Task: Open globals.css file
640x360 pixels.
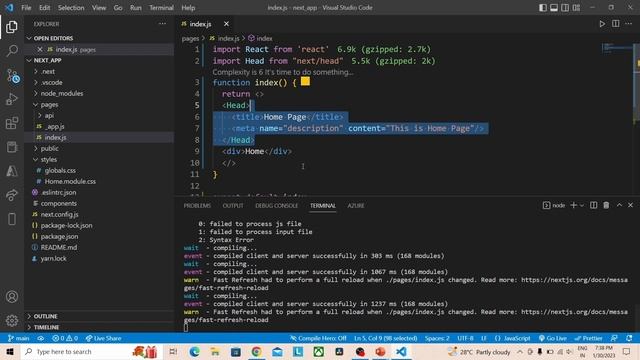Action: [60, 171]
